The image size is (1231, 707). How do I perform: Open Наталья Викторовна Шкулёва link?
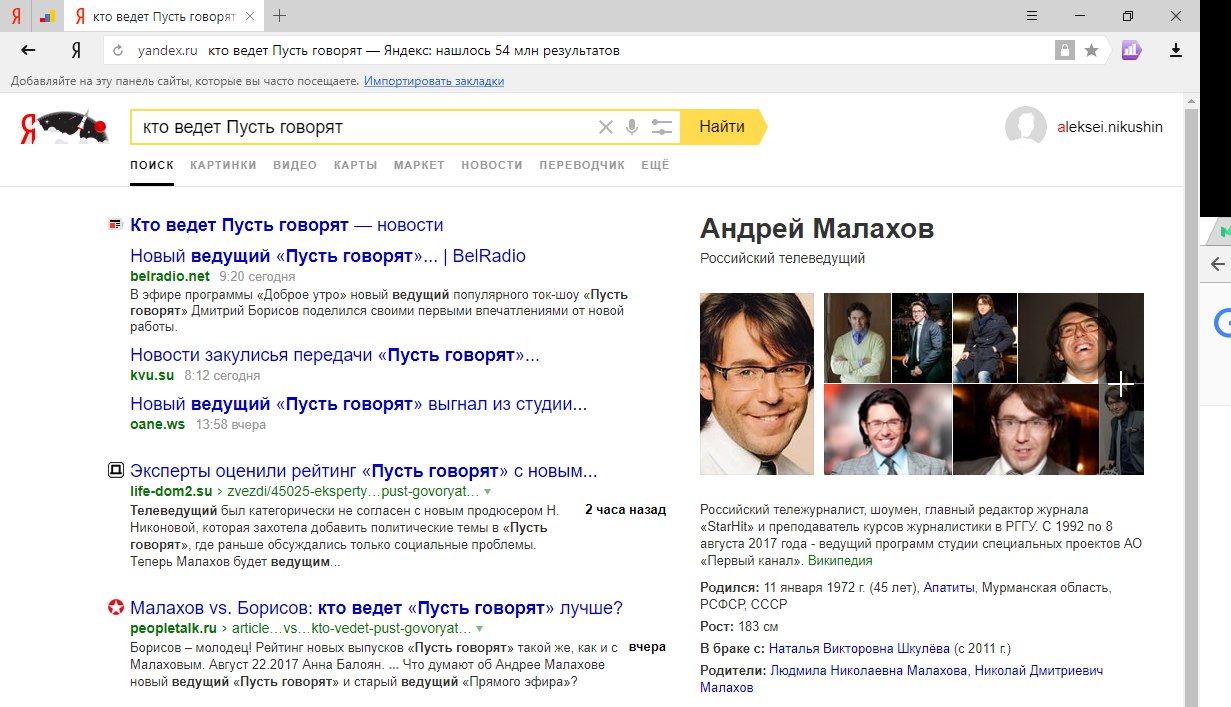point(858,649)
